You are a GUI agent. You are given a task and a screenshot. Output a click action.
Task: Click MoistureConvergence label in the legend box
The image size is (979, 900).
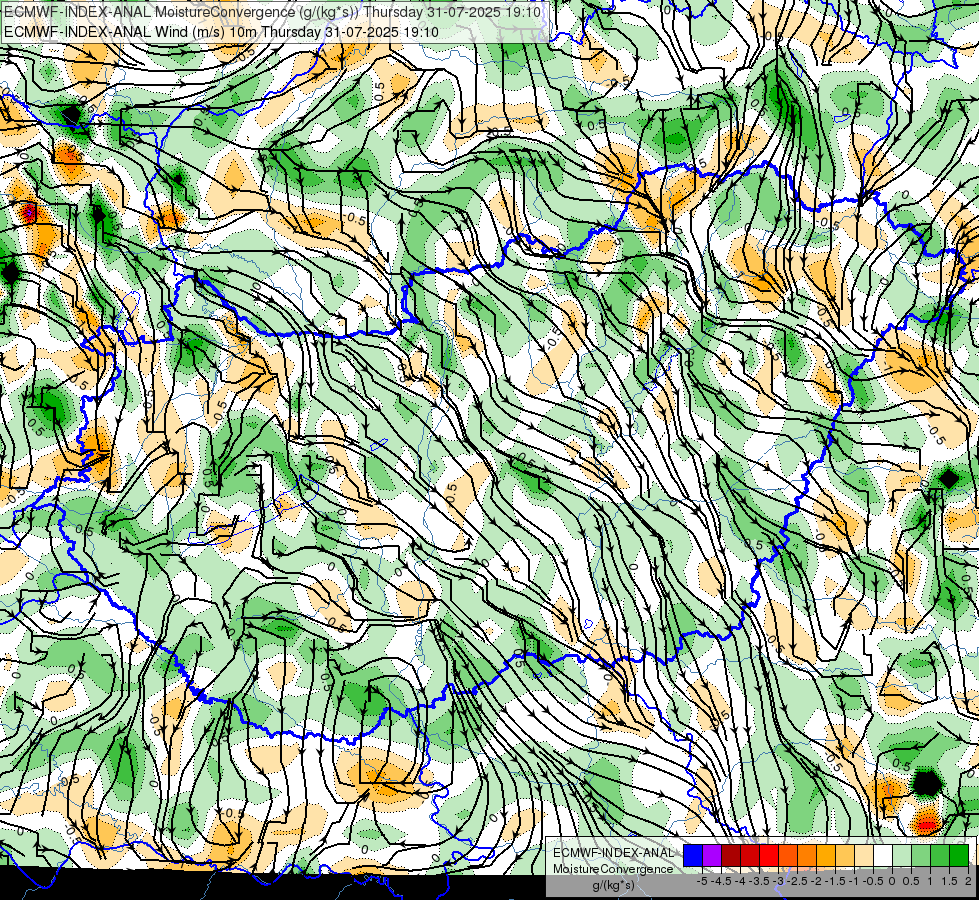[613, 869]
